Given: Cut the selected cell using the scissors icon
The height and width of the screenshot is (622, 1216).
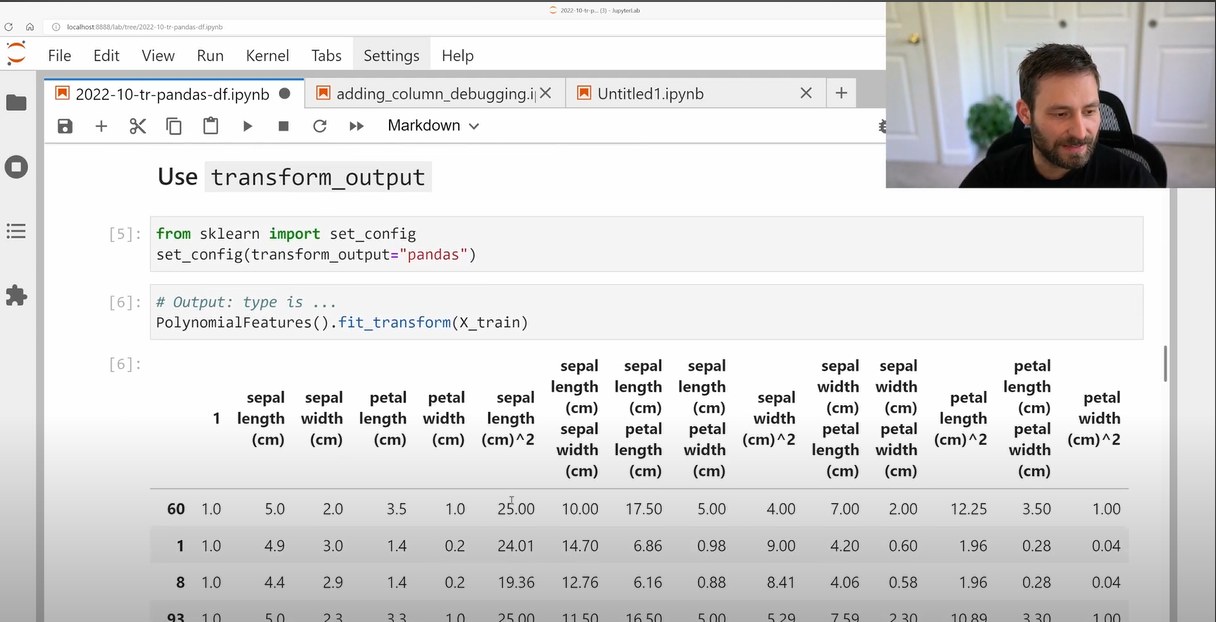Looking at the screenshot, I should (x=138, y=126).
